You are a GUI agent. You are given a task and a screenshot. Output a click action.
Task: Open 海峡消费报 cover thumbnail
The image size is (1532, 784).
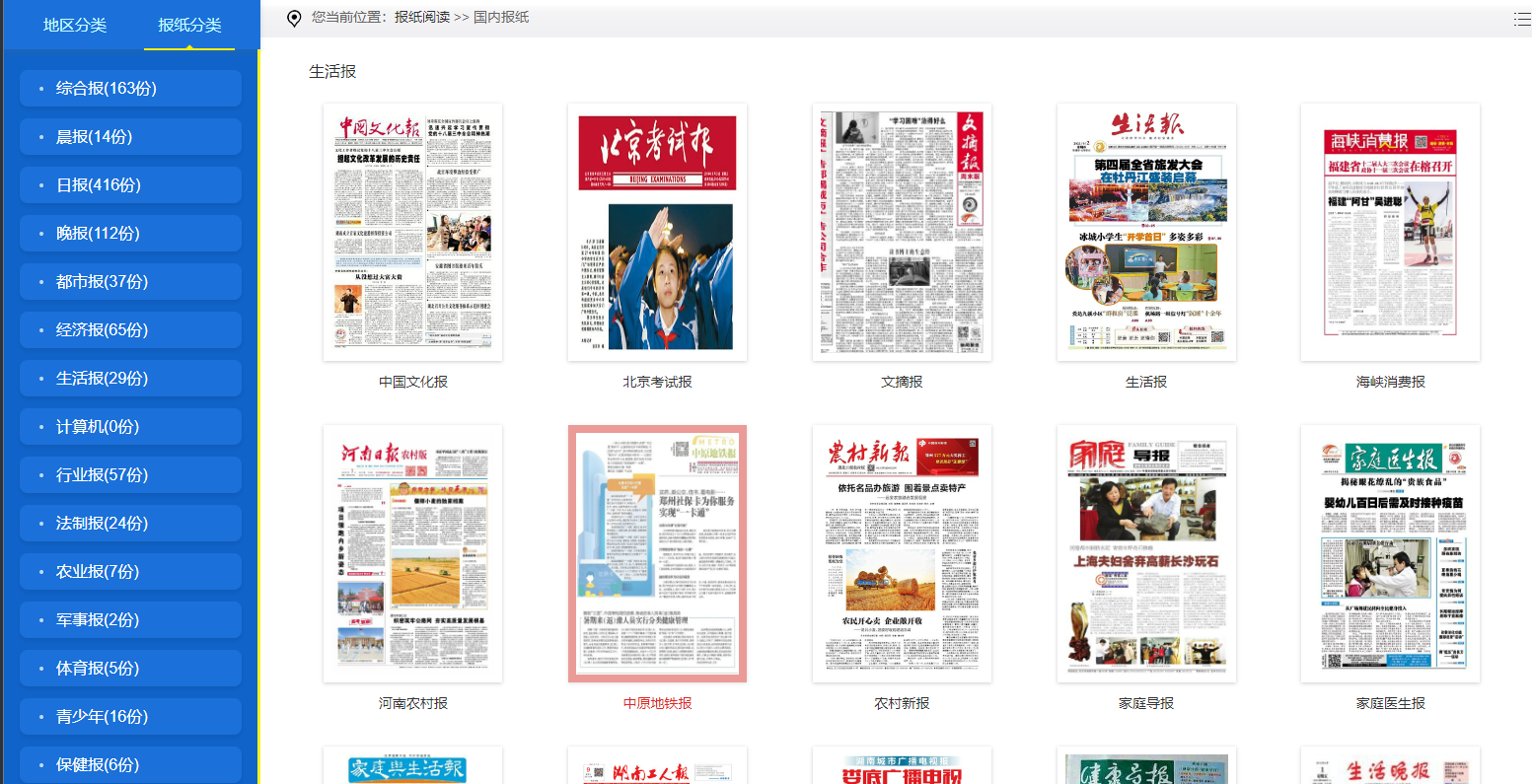point(1390,233)
